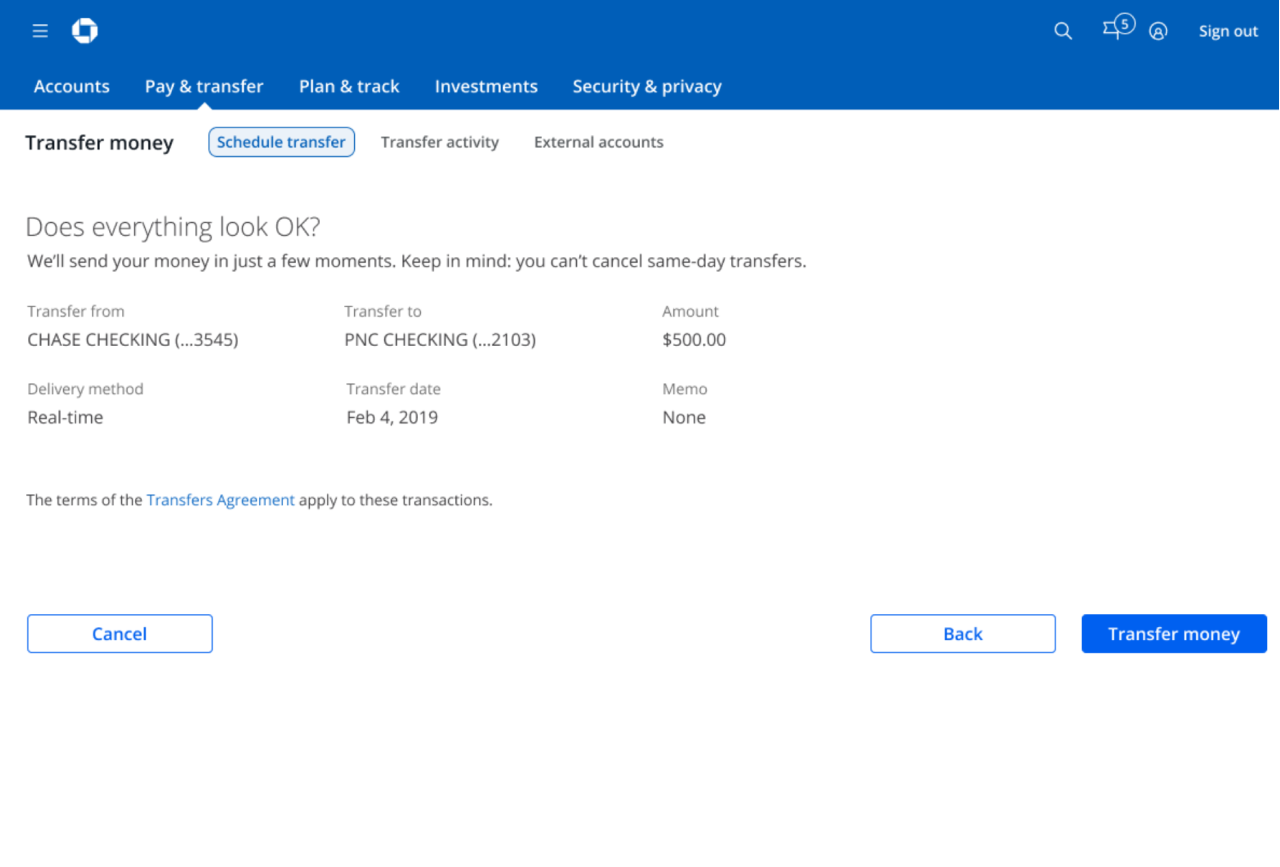The image size is (1280, 867).
Task: Open notifications flag icon with badge 5
Action: pos(1118,28)
